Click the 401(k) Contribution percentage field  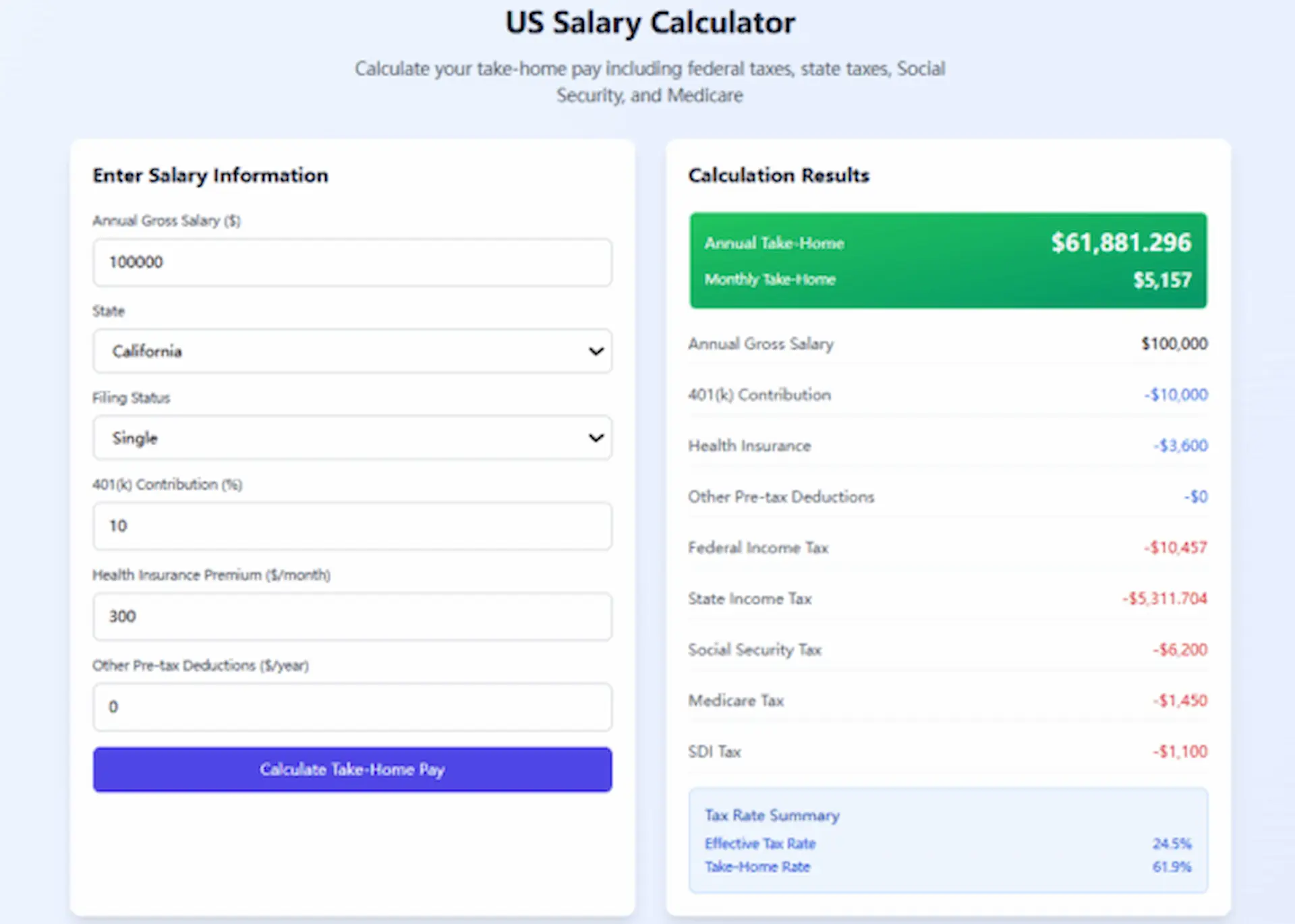[x=352, y=527]
